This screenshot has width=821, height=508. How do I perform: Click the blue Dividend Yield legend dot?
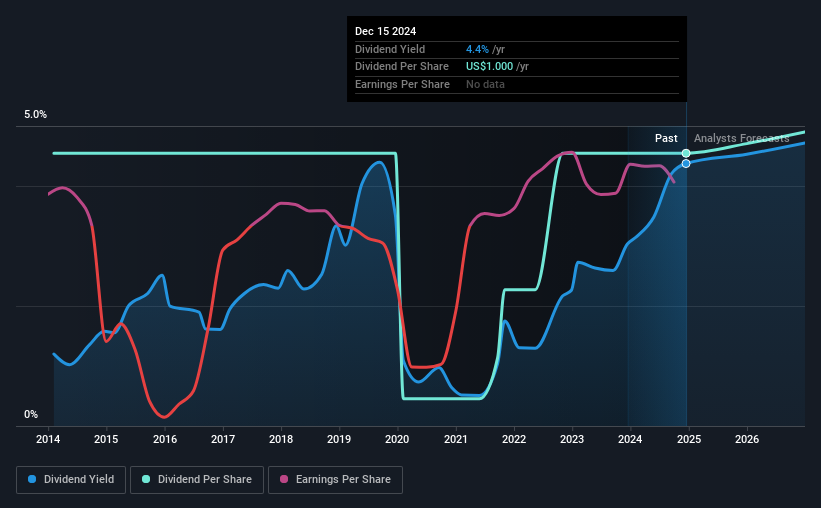32,479
